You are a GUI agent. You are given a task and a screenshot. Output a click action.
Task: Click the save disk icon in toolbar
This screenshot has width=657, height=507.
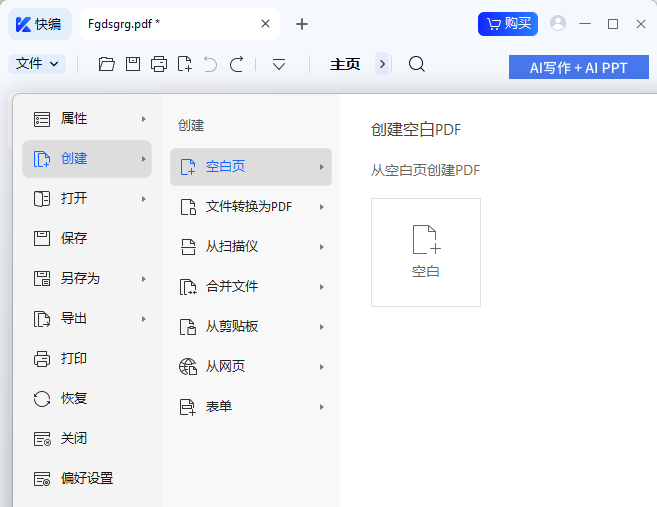(x=133, y=64)
